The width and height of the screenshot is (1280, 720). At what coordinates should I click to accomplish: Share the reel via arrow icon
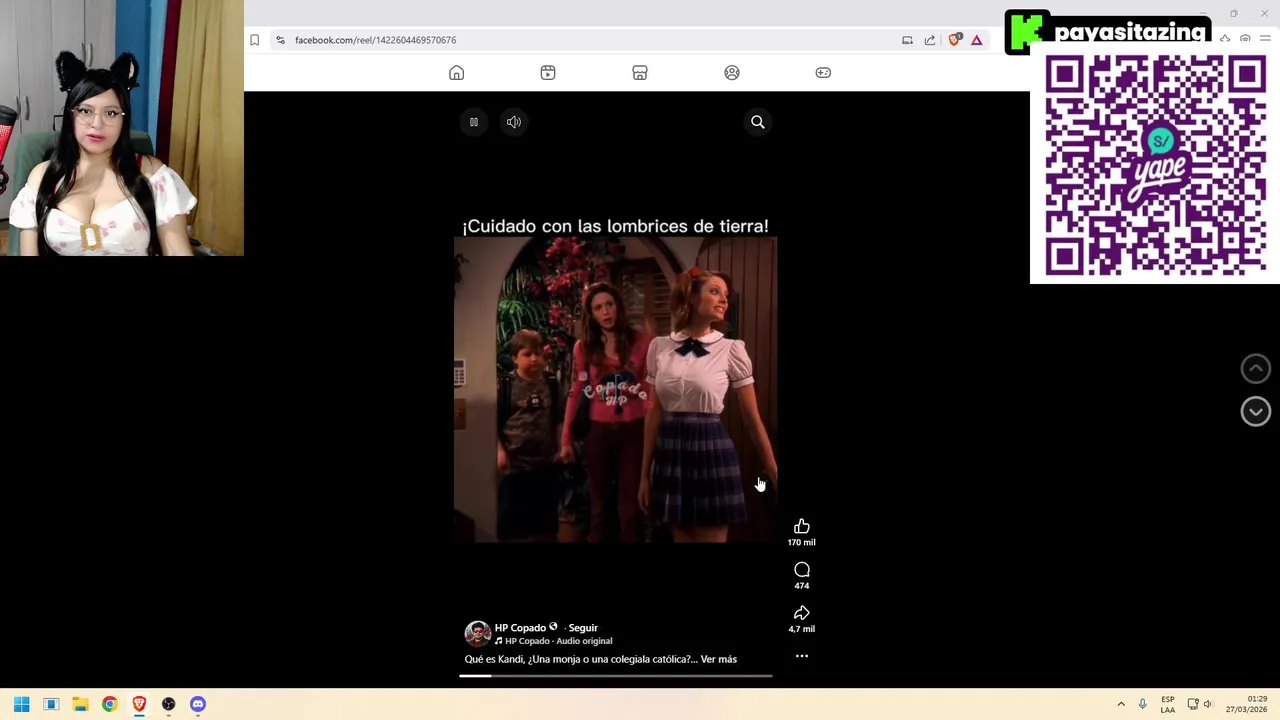pos(802,613)
